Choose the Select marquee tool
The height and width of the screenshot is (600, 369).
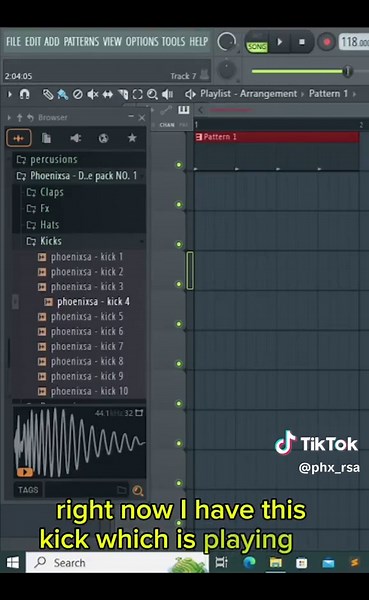coord(137,94)
